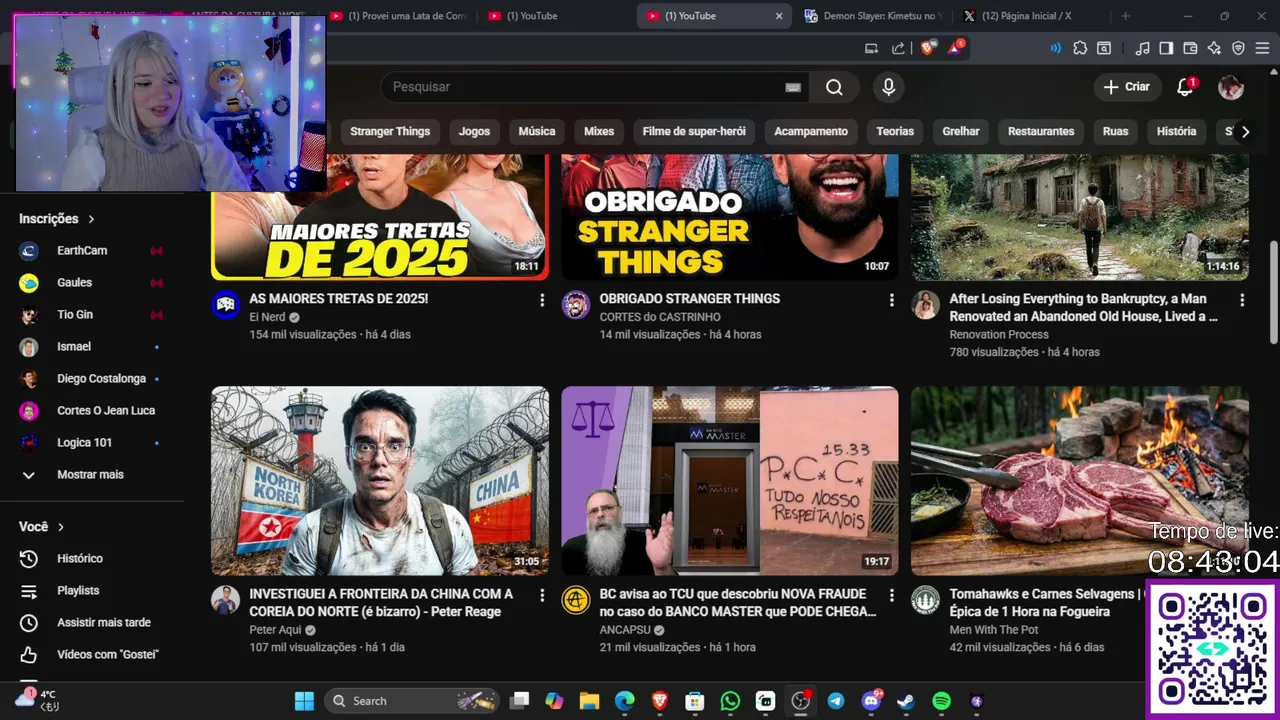The width and height of the screenshot is (1280, 720).
Task: Open the browser hamburger main menu
Action: click(x=1263, y=48)
